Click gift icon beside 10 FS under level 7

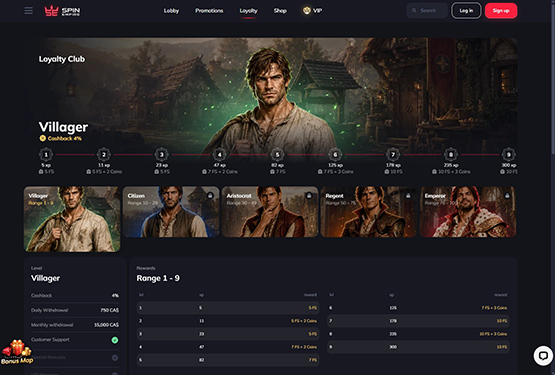click(387, 172)
